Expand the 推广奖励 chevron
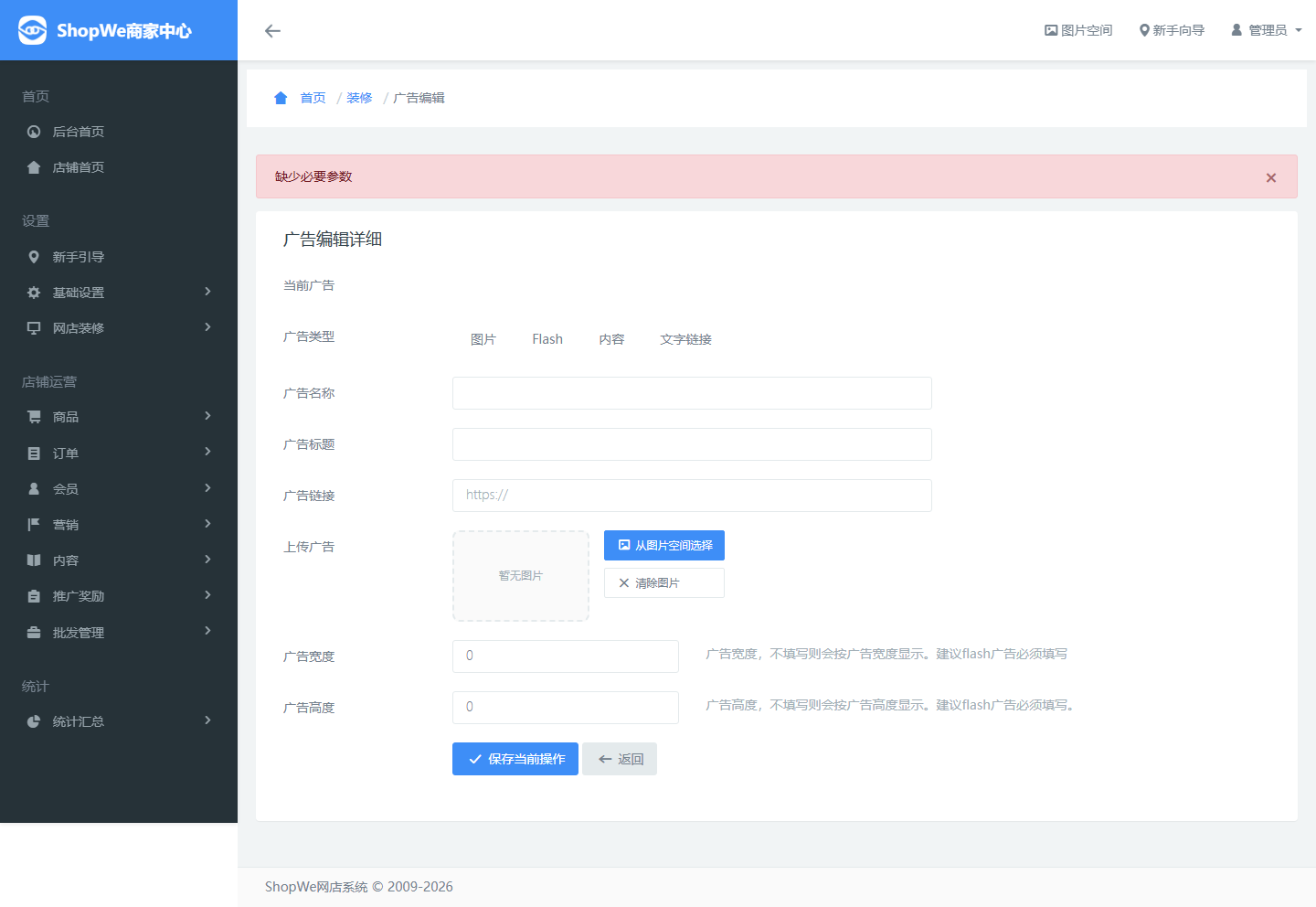This screenshot has height=907, width=1316. (208, 595)
